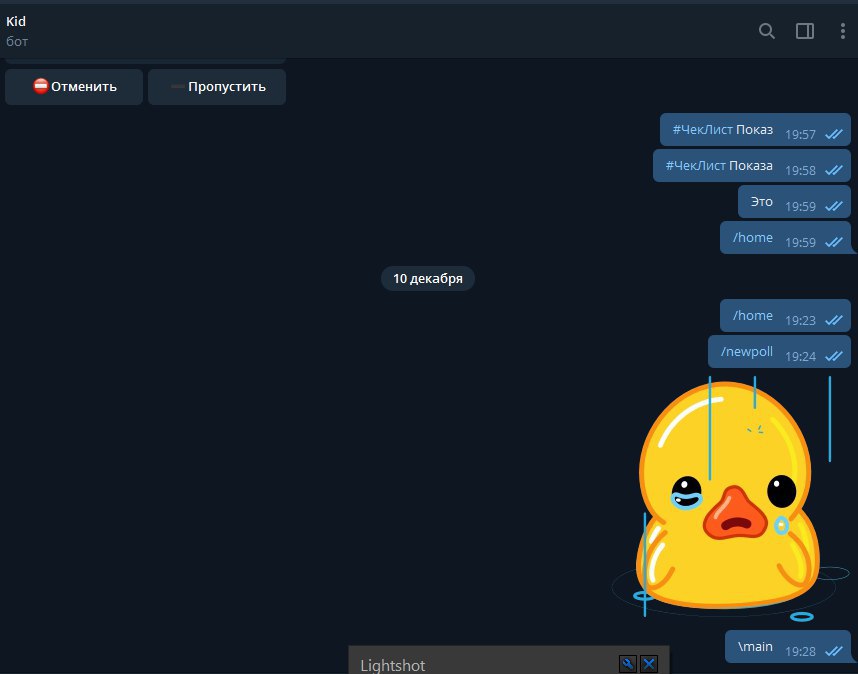Click the /home command sent at 19:59

tap(753, 237)
